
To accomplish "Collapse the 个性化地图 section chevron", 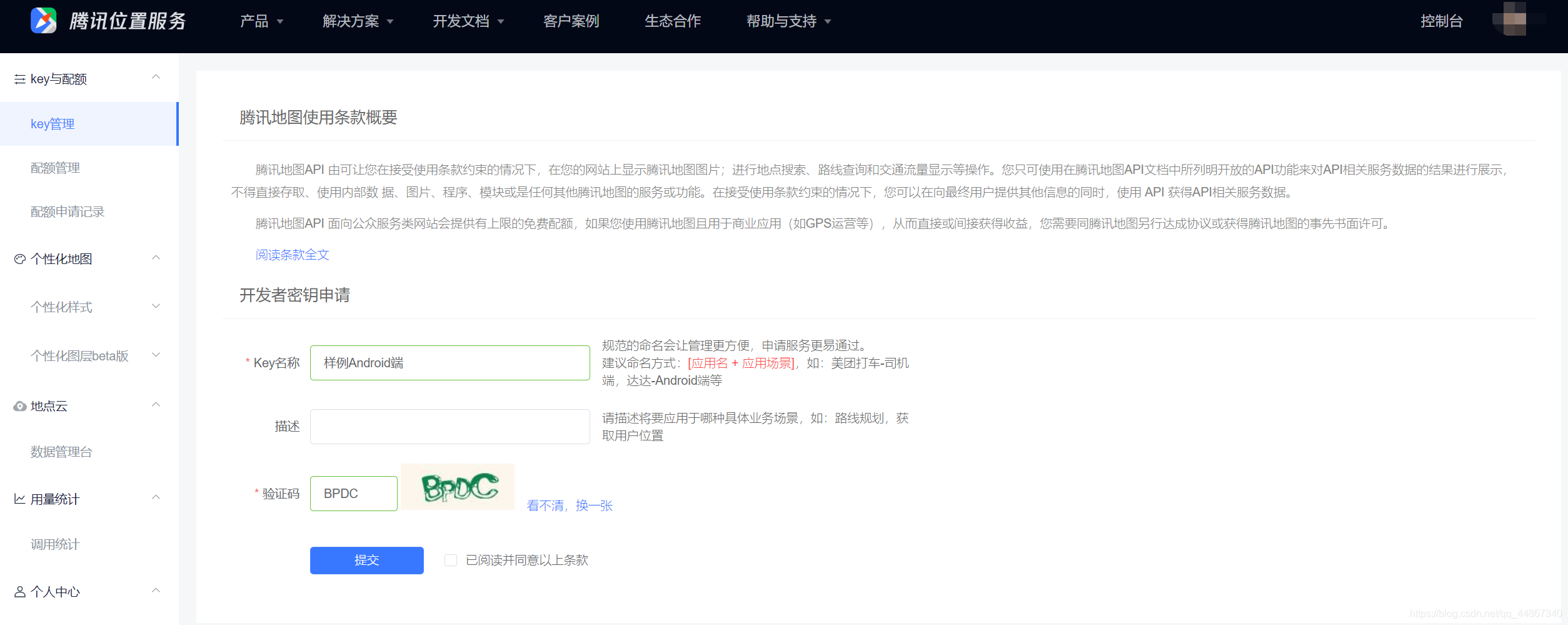I will (x=156, y=258).
